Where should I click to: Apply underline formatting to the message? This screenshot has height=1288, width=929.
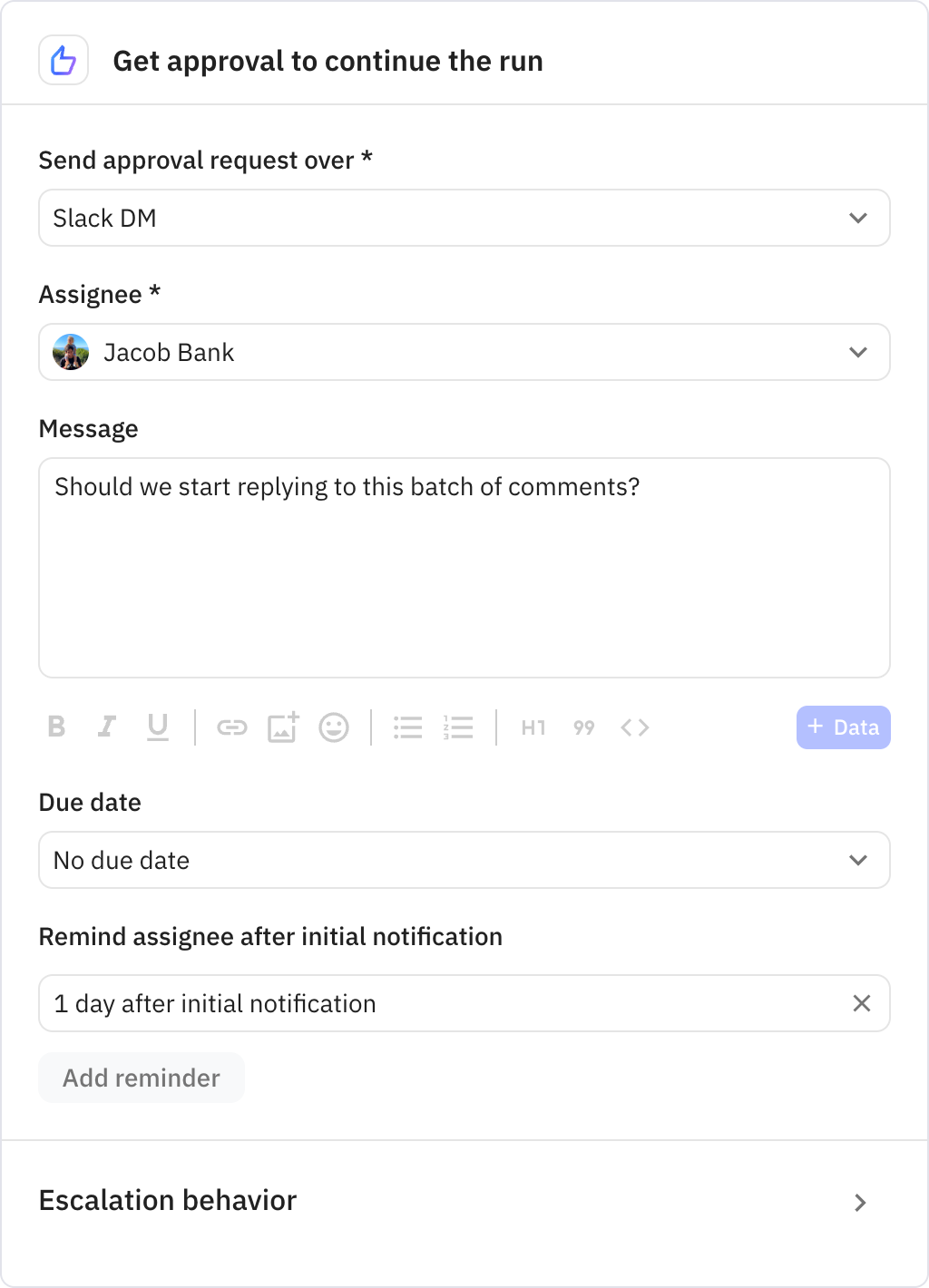(158, 727)
